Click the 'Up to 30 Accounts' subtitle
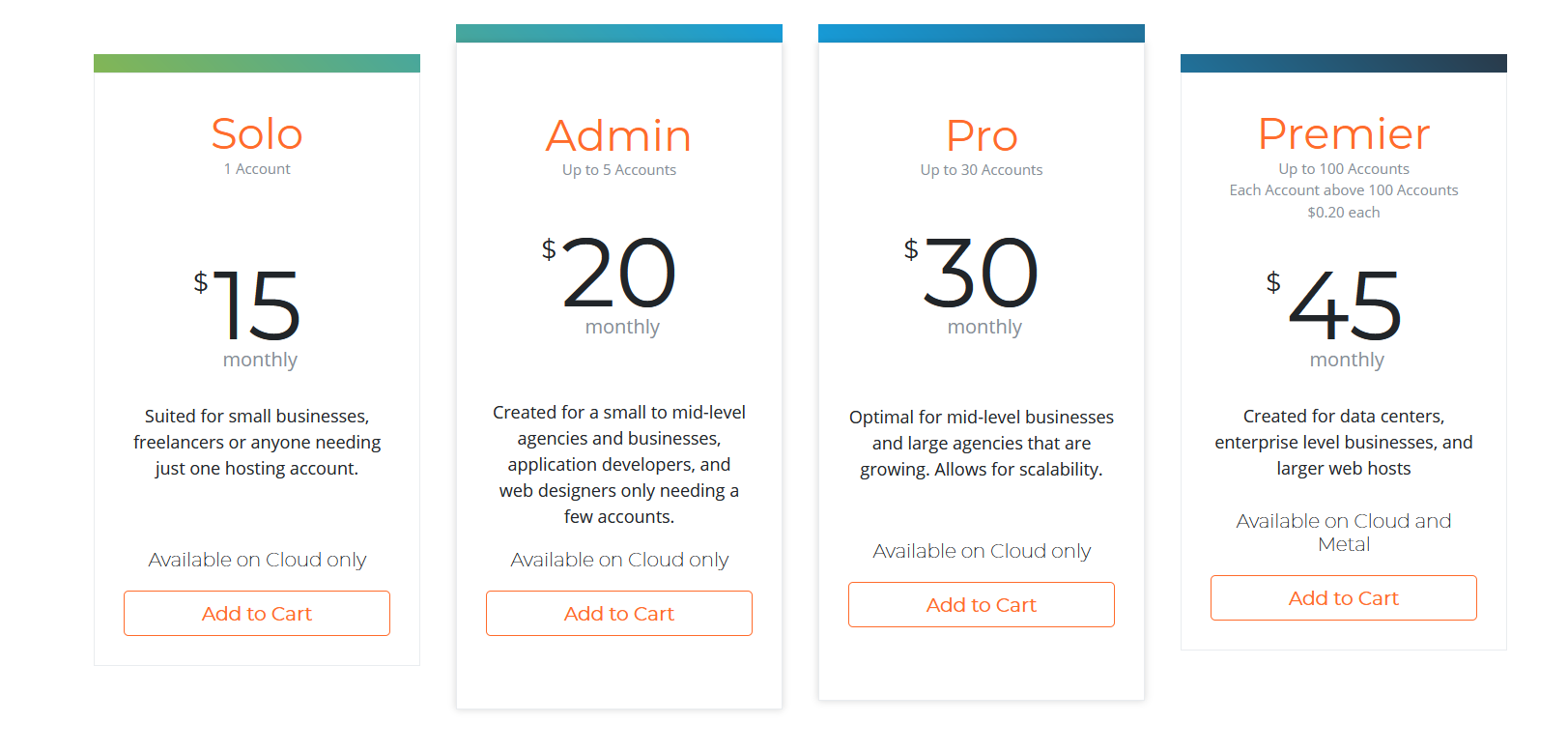The image size is (1568, 752). point(982,170)
